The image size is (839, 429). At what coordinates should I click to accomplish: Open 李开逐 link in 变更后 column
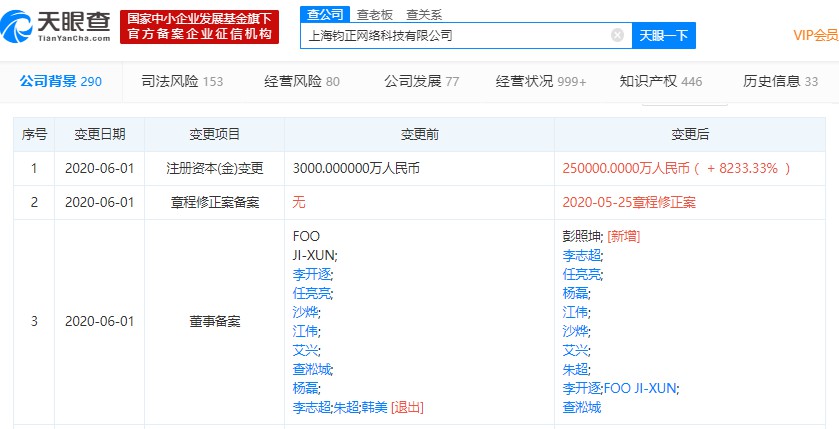[x=582, y=388]
